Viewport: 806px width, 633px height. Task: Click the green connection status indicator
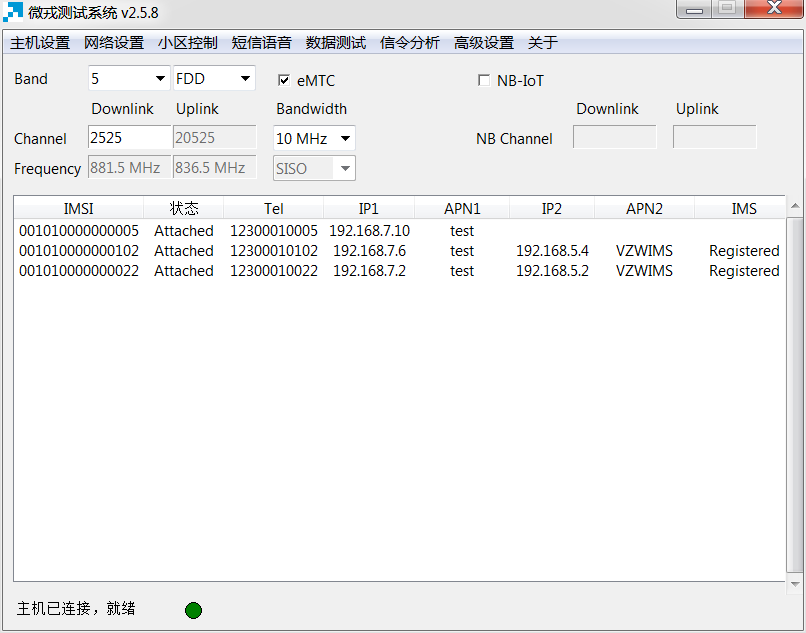point(193,610)
